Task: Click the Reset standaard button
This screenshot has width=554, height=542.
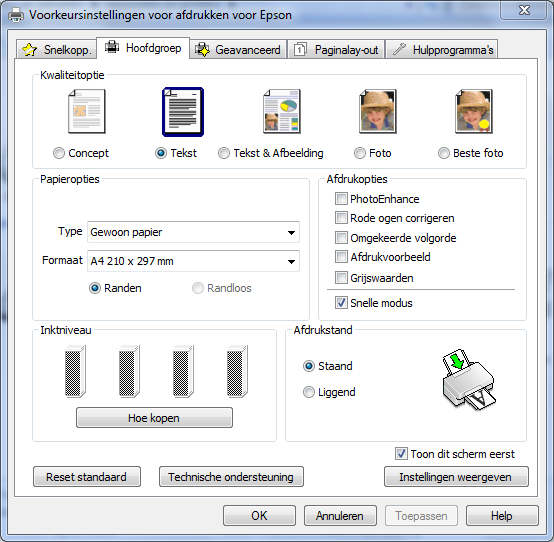Action: pos(87,477)
